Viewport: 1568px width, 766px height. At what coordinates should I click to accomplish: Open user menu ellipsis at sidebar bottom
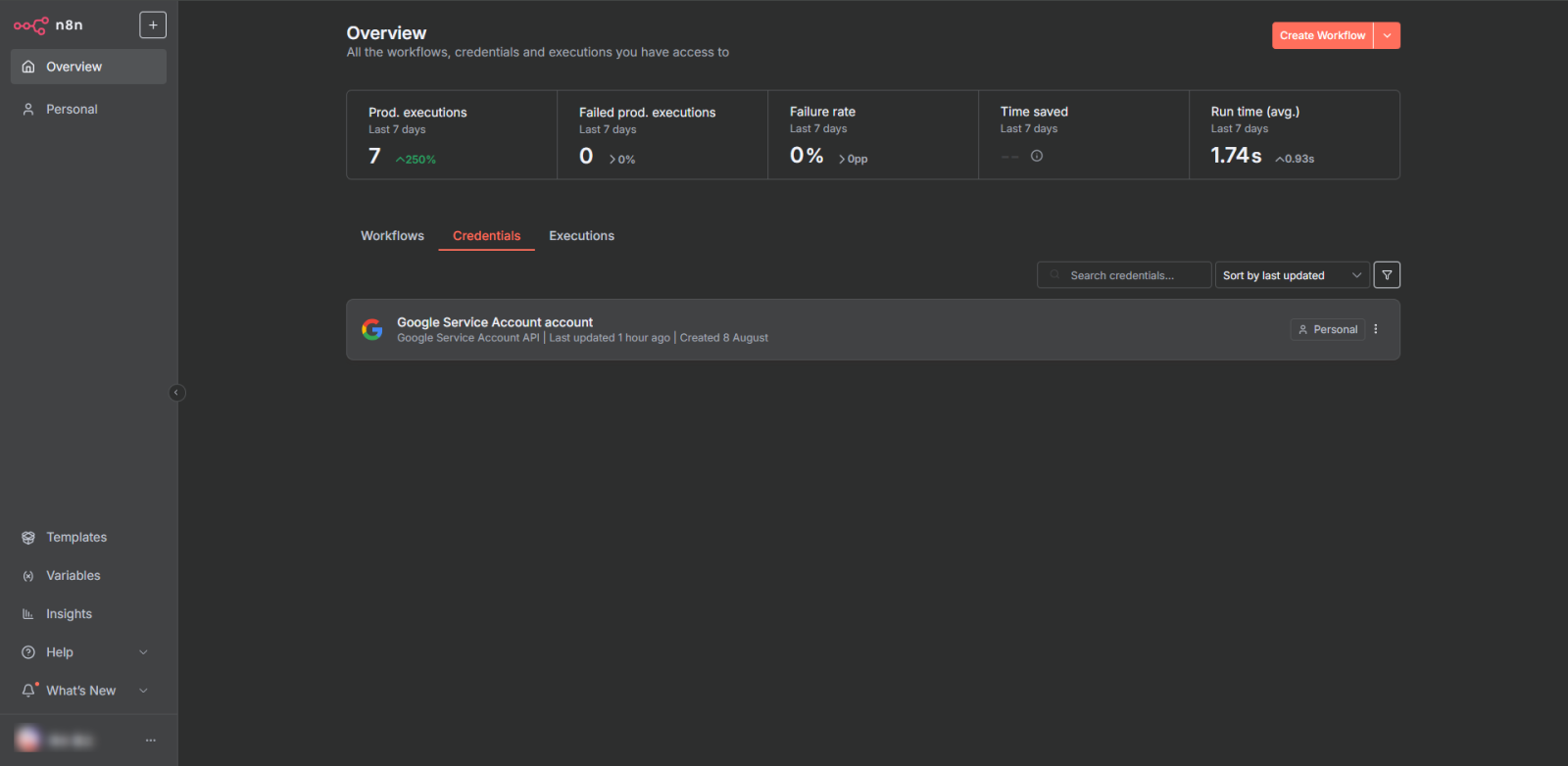[151, 741]
